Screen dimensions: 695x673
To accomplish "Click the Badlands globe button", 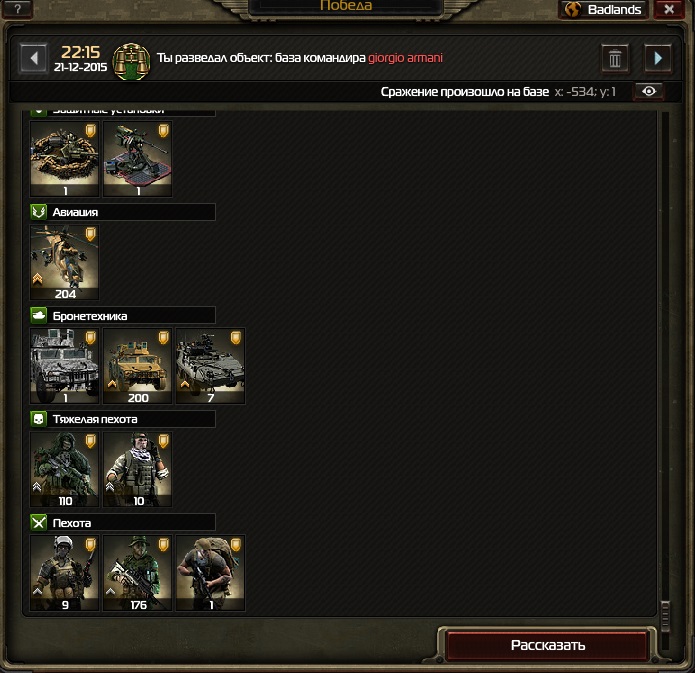I will [605, 9].
